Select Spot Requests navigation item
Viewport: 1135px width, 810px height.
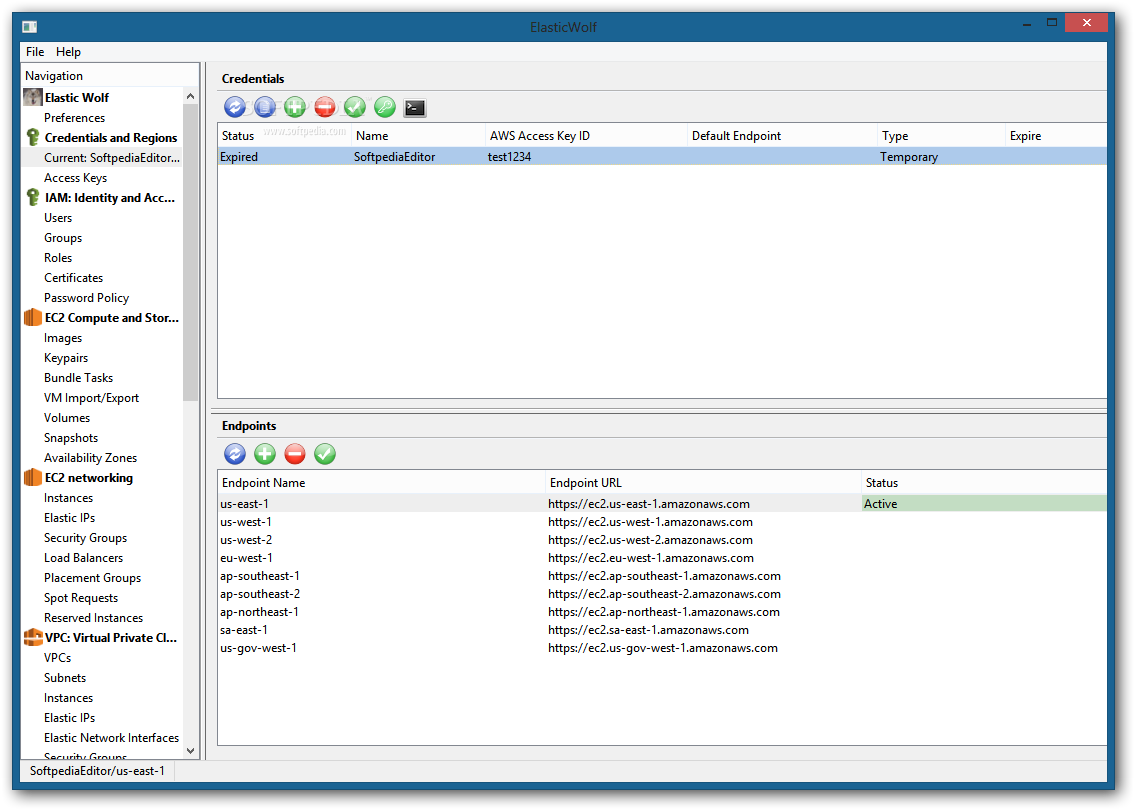[x=81, y=597]
